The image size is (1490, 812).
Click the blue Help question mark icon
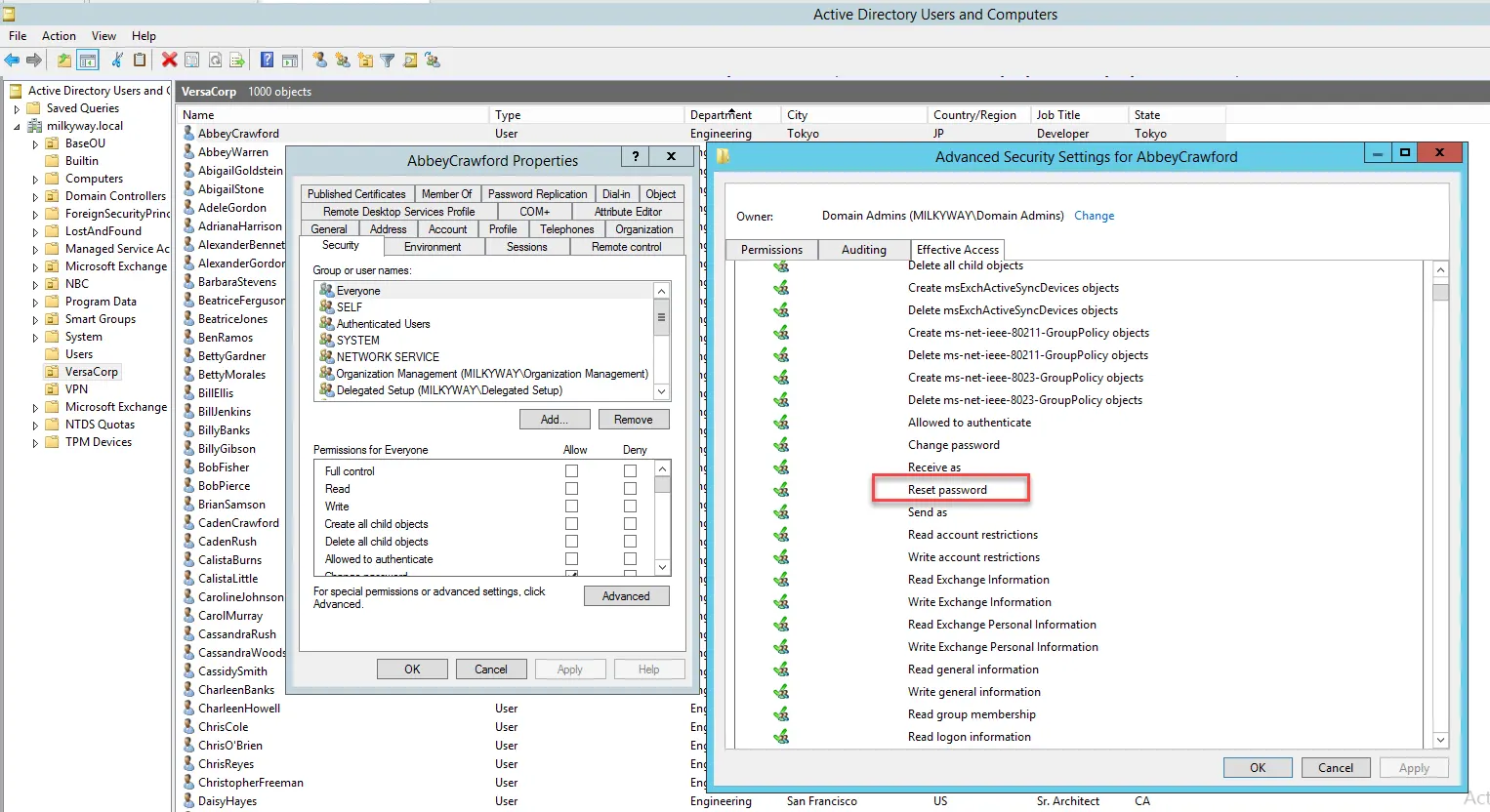267,61
